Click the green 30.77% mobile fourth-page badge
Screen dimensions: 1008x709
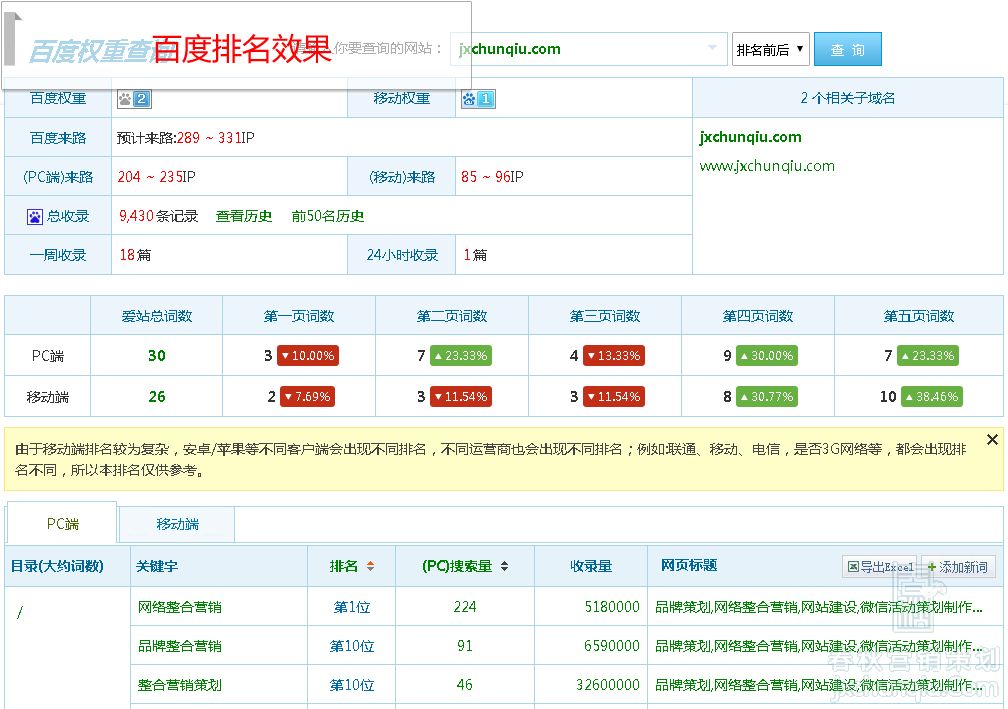[767, 397]
